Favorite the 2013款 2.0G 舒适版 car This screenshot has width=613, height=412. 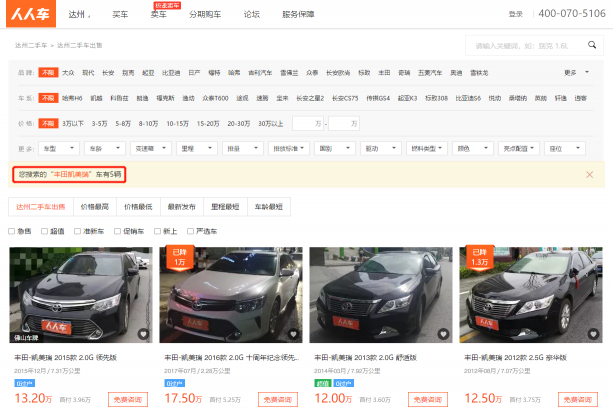(x=443, y=334)
